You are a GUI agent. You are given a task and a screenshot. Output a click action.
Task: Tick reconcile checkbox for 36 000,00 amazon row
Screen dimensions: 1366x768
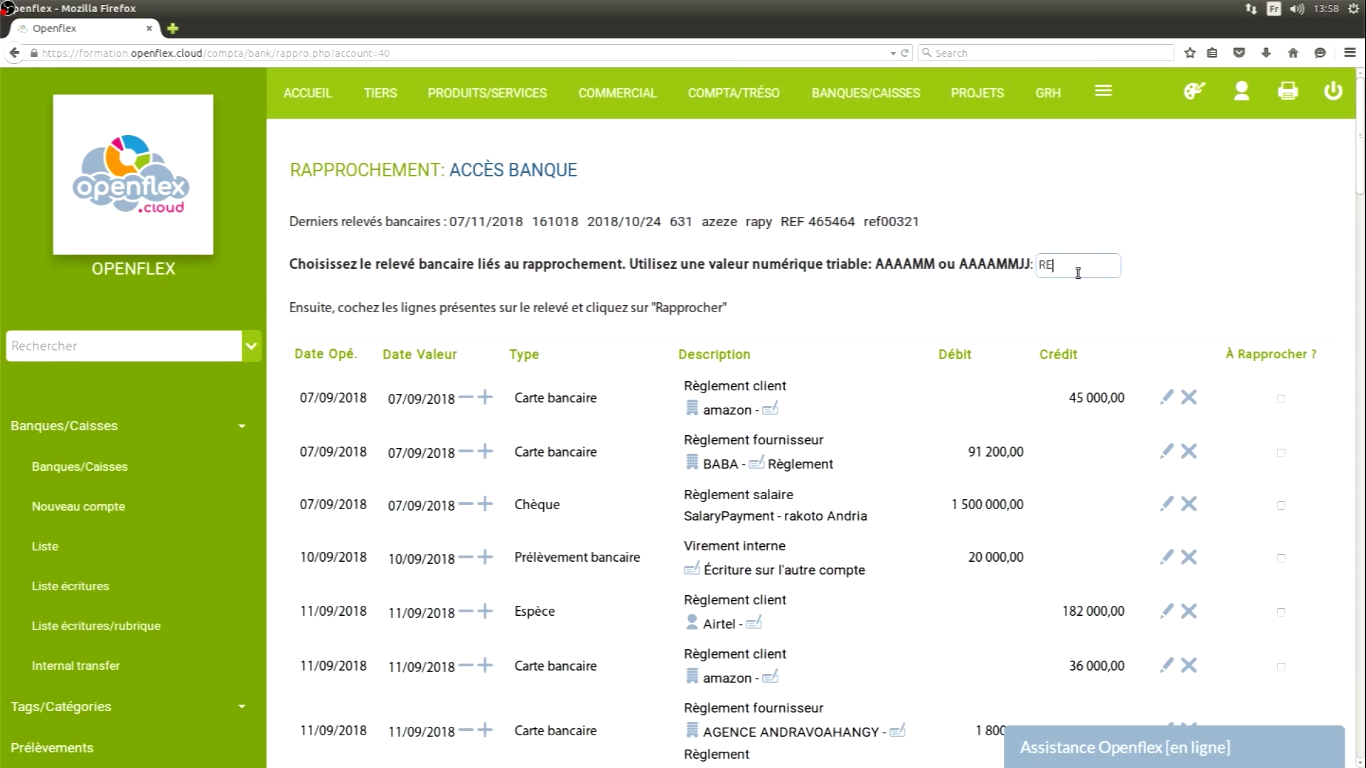[x=1281, y=667]
